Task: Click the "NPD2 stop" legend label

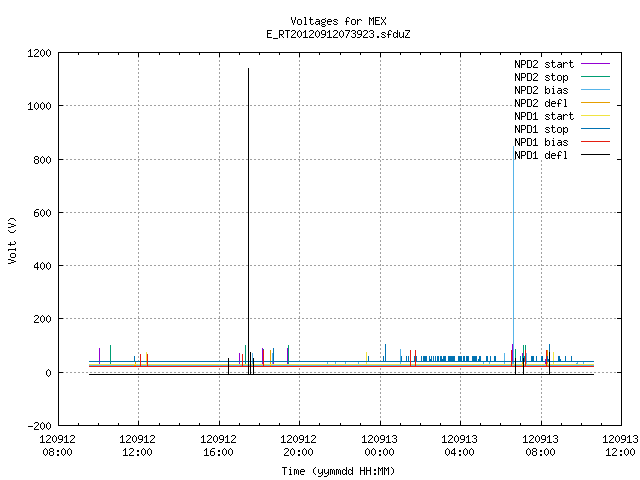Action: 541,77
